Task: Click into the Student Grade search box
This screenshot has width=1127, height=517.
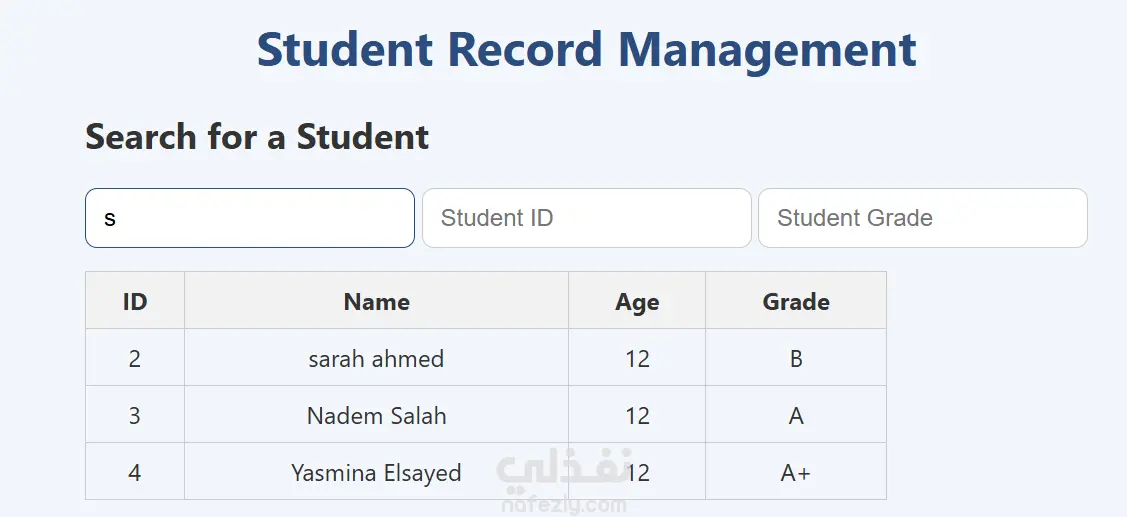Action: 922,218
